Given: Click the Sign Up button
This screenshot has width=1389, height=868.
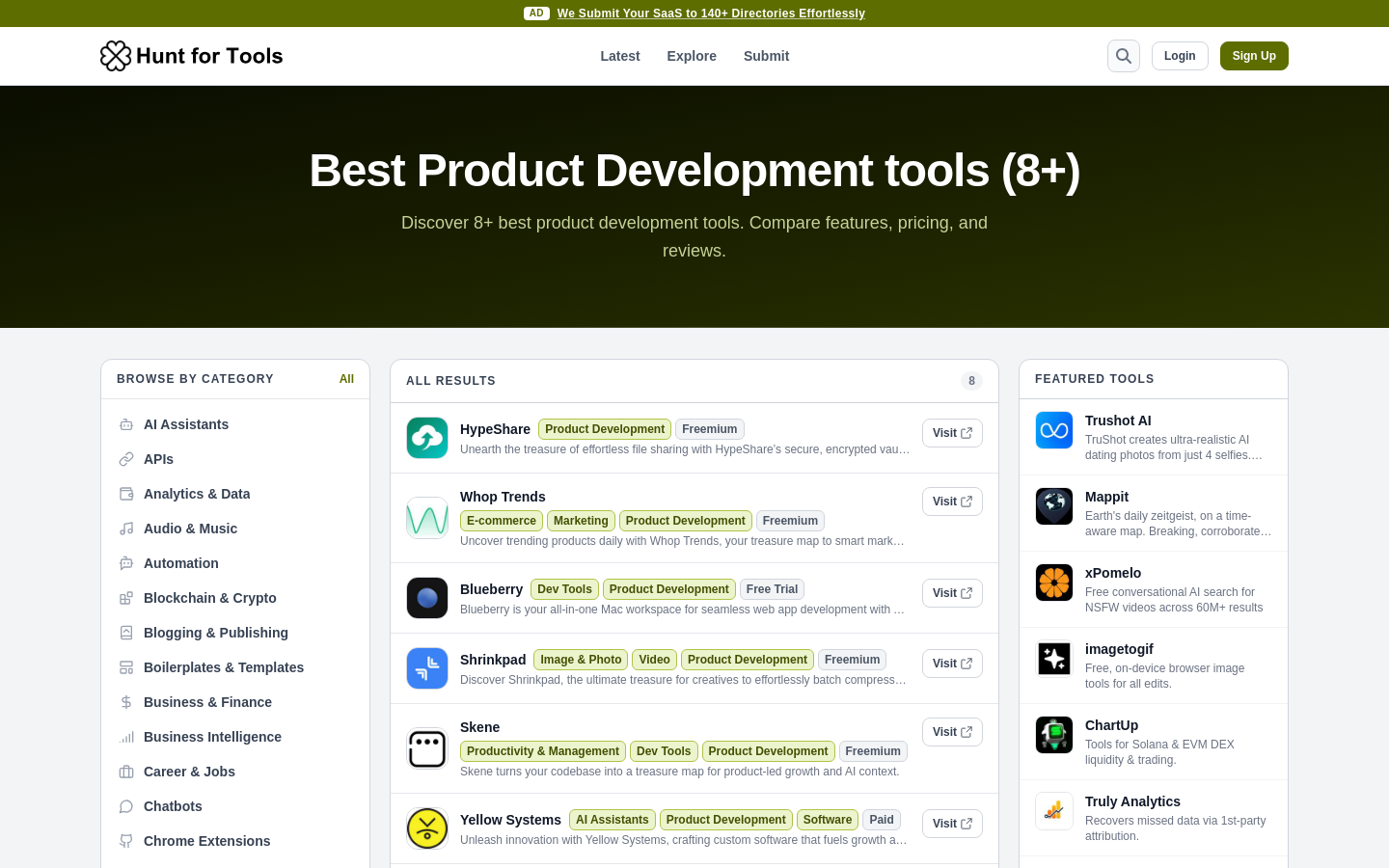Looking at the screenshot, I should 1254,56.
